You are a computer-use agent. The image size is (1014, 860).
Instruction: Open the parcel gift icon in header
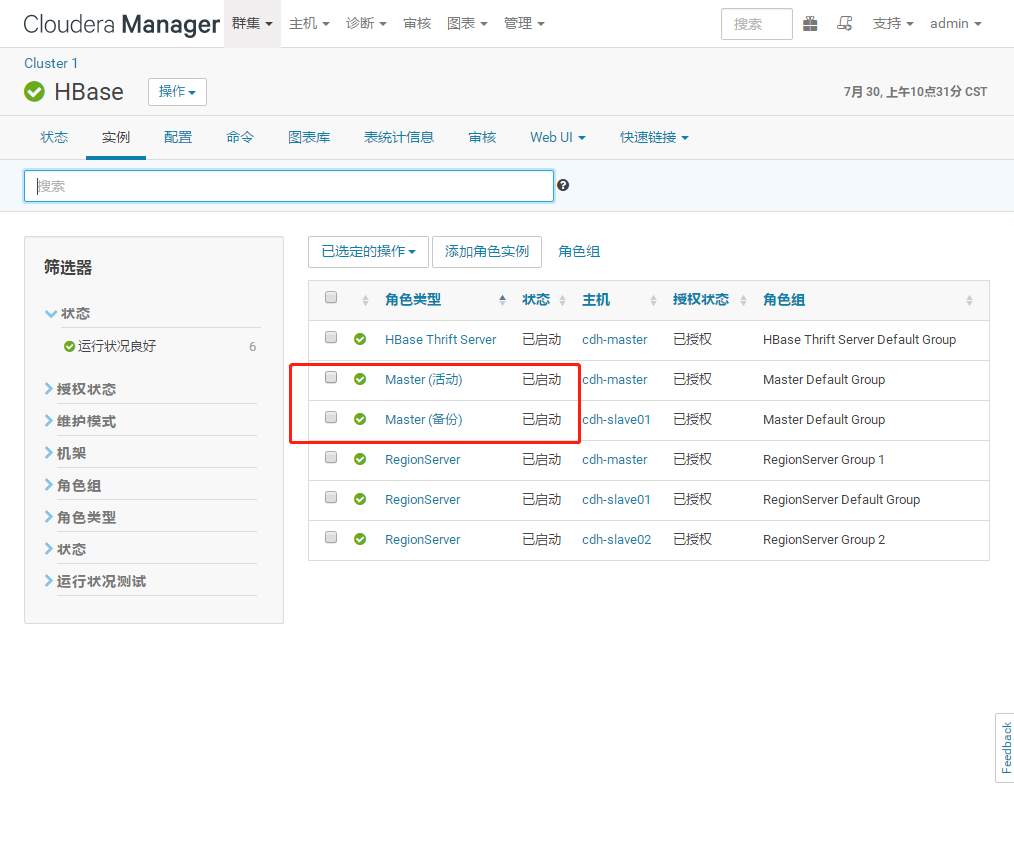(810, 24)
